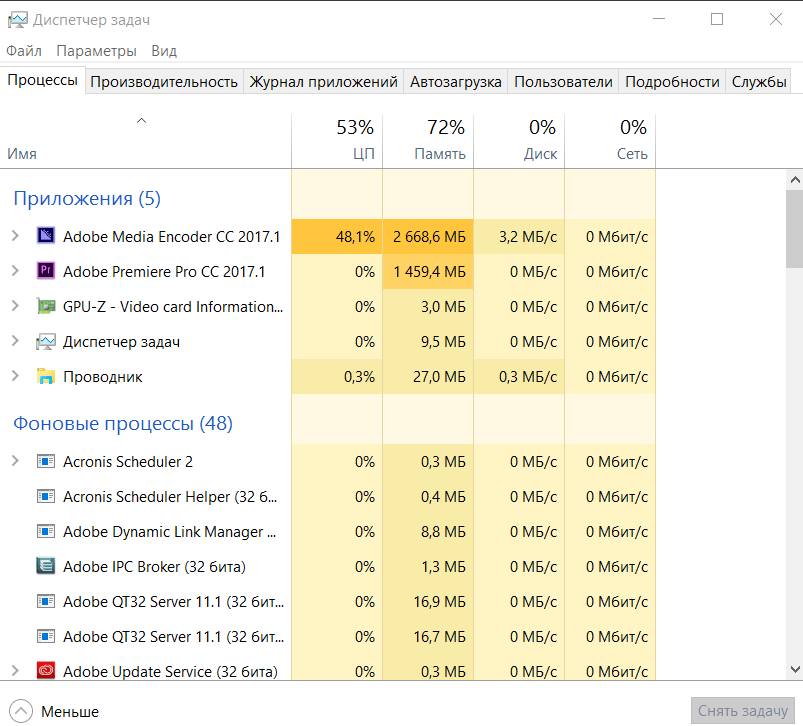Switch to the Производительность tab
Image resolution: width=803 pixels, height=726 pixels.
click(x=164, y=82)
